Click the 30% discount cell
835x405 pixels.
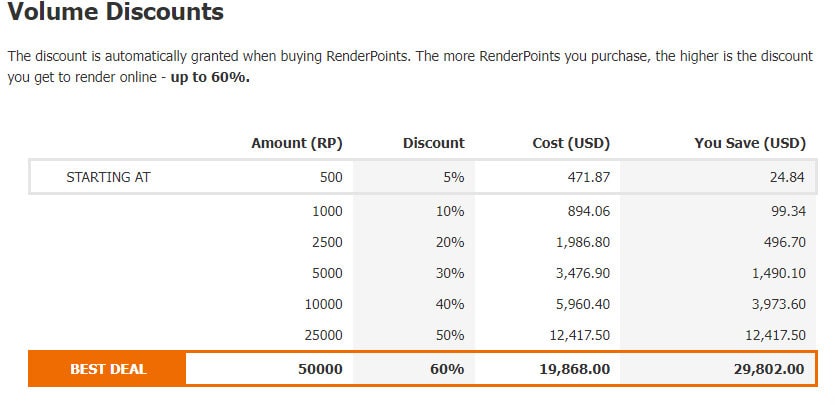tap(450, 273)
